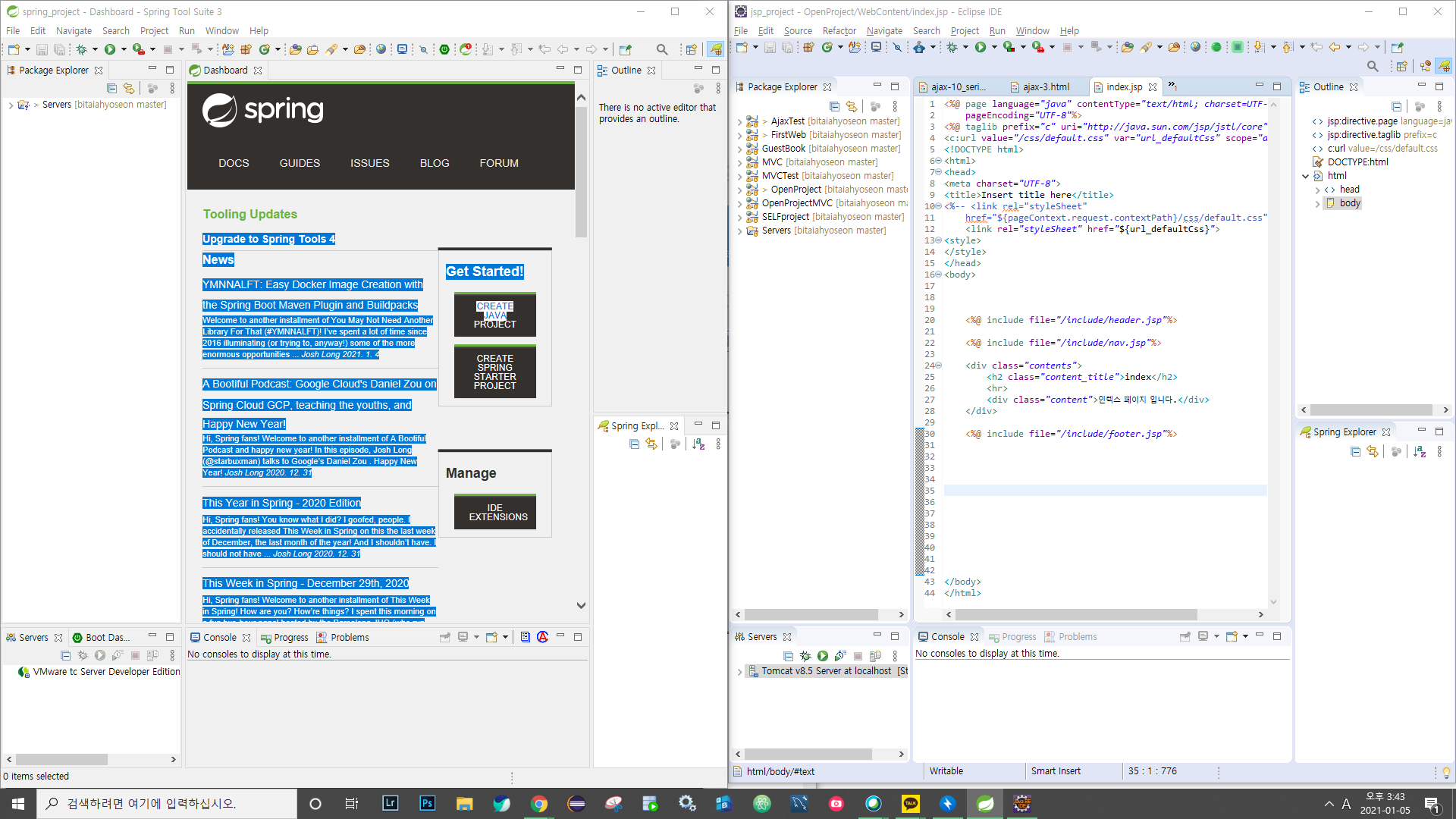The height and width of the screenshot is (819, 1456).
Task: Click the Search magnifier in Eclipse toolbar
Action: pyautogui.click(x=1372, y=67)
